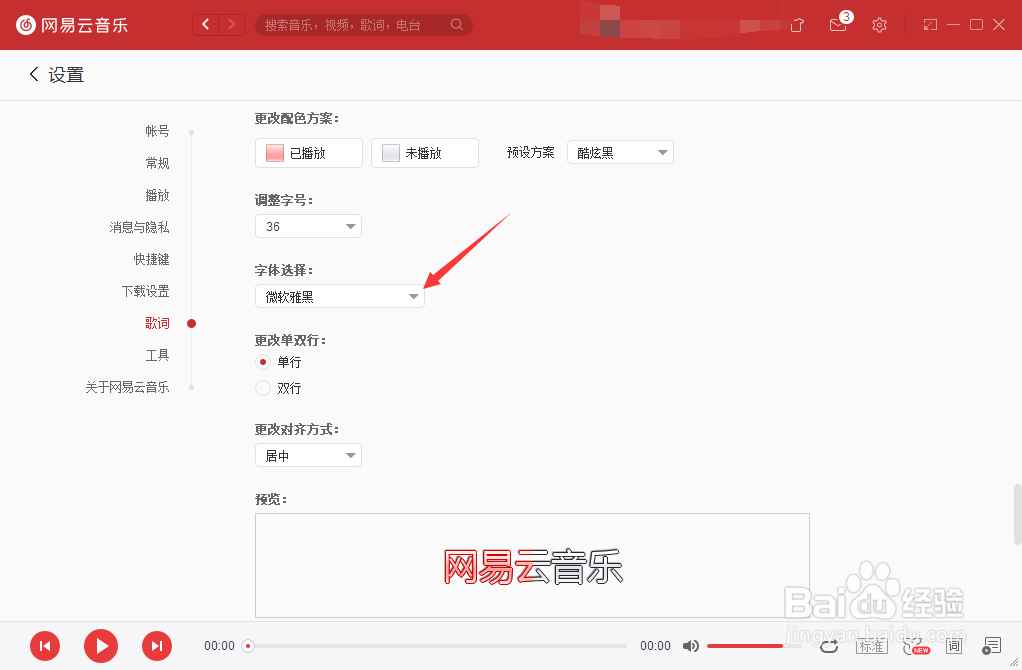Mute audio via speaker icon
Screen dimensions: 1022x670
691,646
